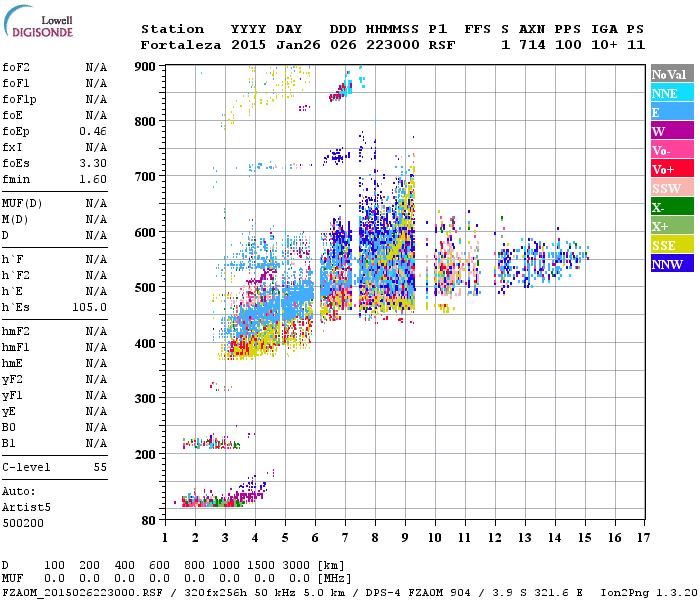Image resolution: width=700 pixels, height=600 pixels.
Task: Click the 3000 distance value in D row
Action: 296,566
